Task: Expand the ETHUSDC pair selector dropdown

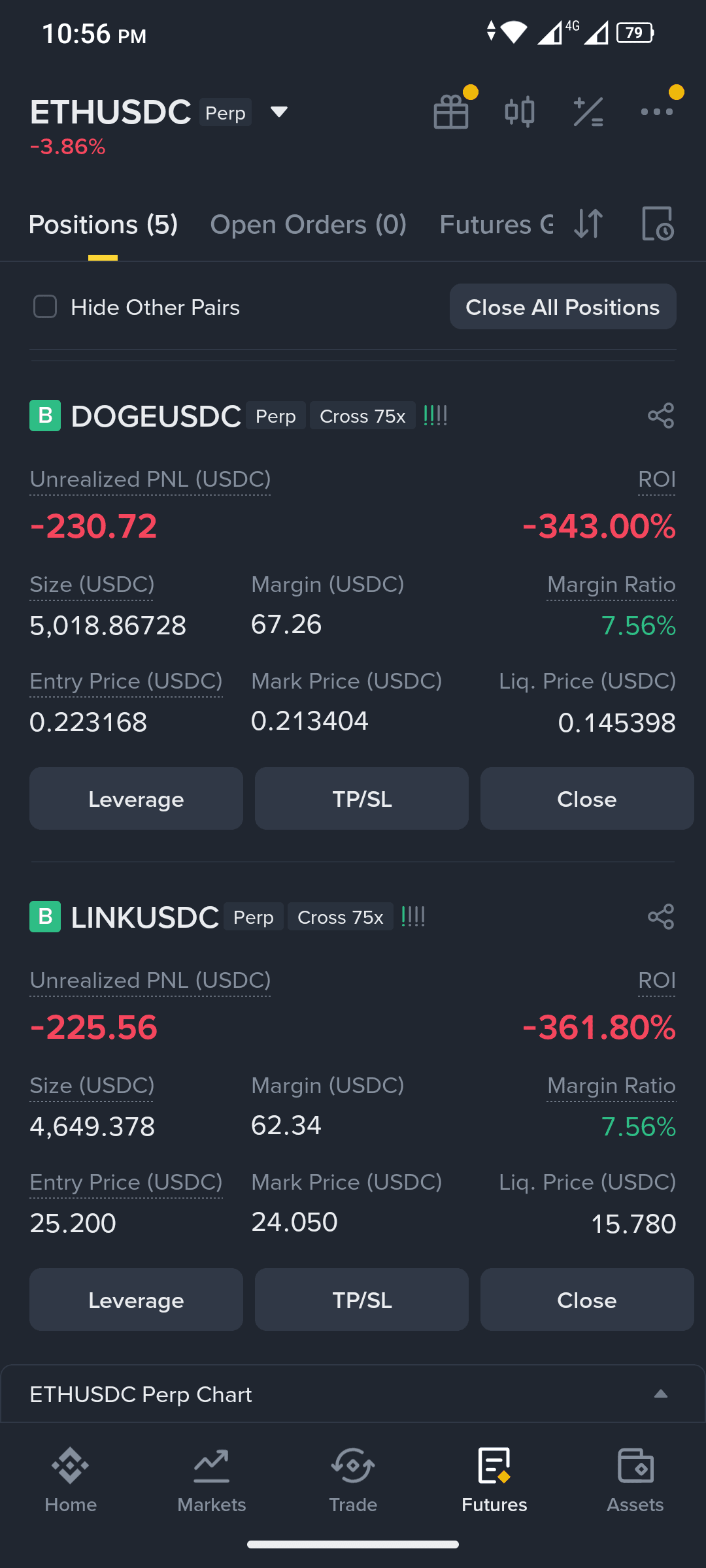Action: [x=279, y=112]
